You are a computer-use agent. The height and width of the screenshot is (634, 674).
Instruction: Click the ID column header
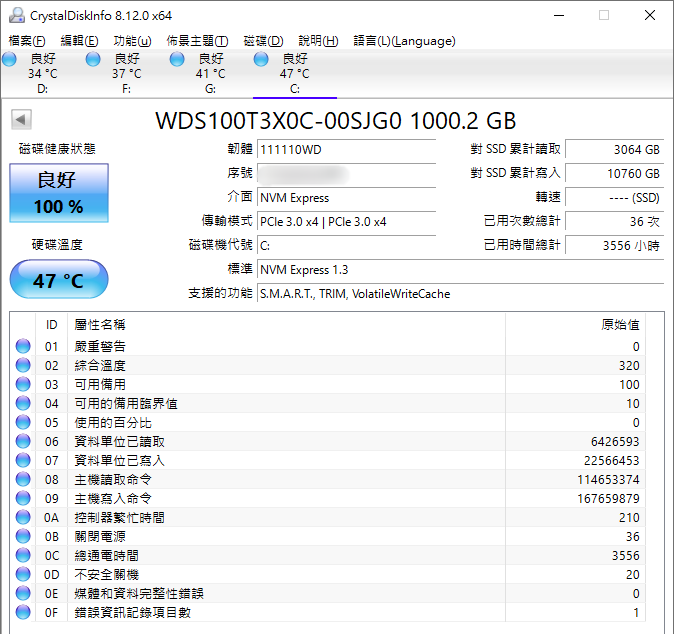point(52,325)
